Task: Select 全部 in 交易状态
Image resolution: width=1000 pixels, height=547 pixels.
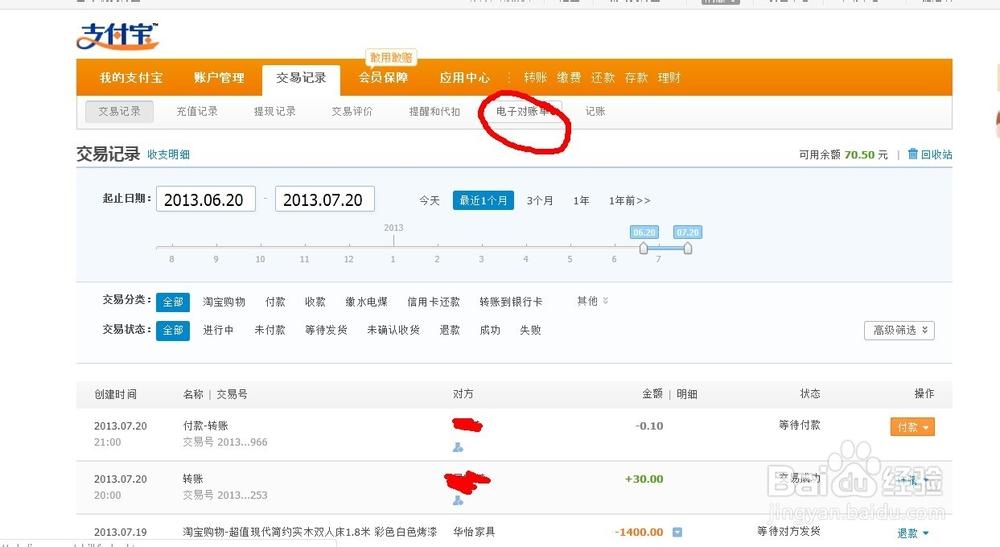Action: (x=173, y=330)
